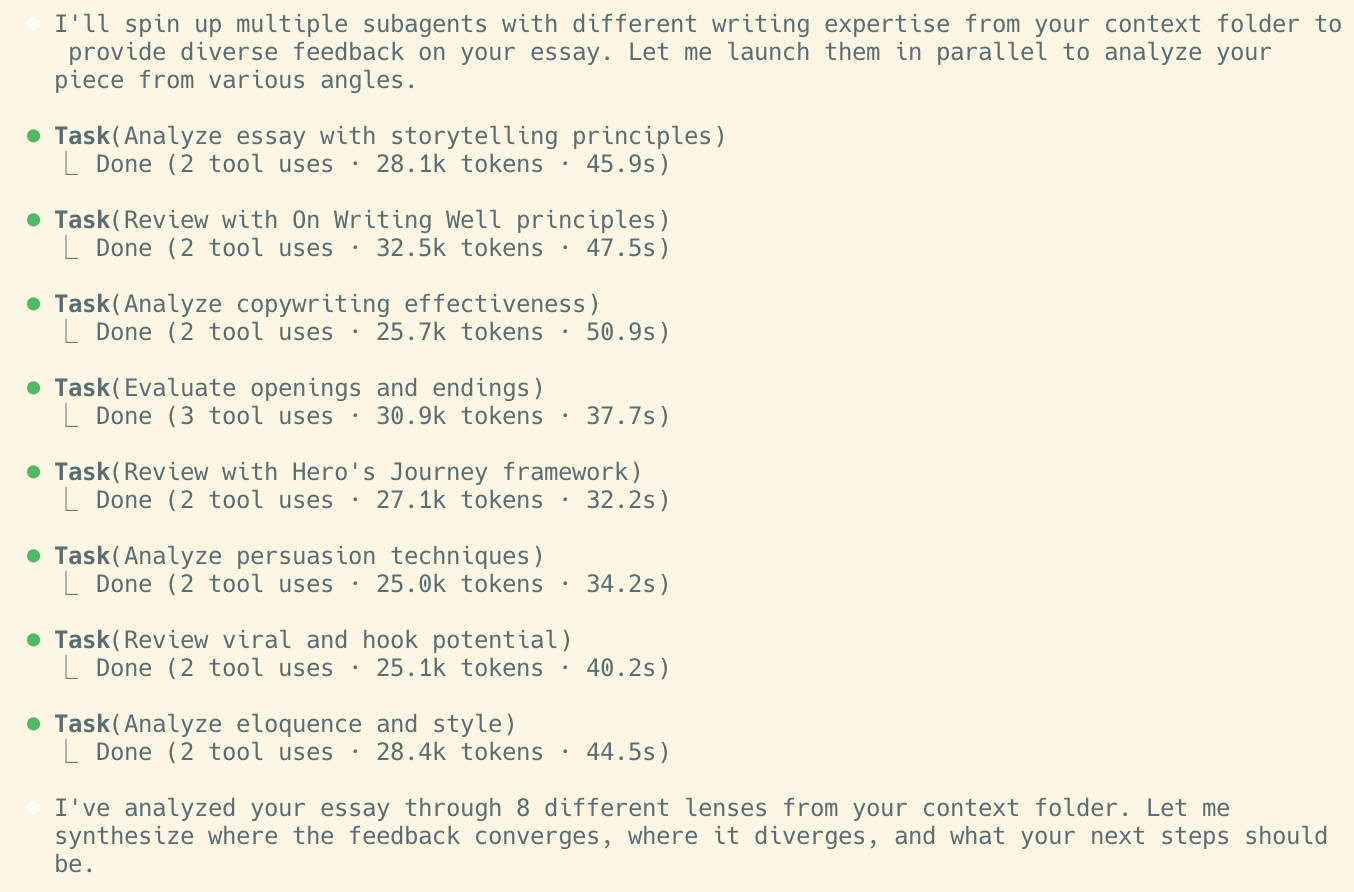The width and height of the screenshot is (1354, 892).
Task: Open the "Analyze essay with storytelling principles" task
Action: [x=390, y=136]
